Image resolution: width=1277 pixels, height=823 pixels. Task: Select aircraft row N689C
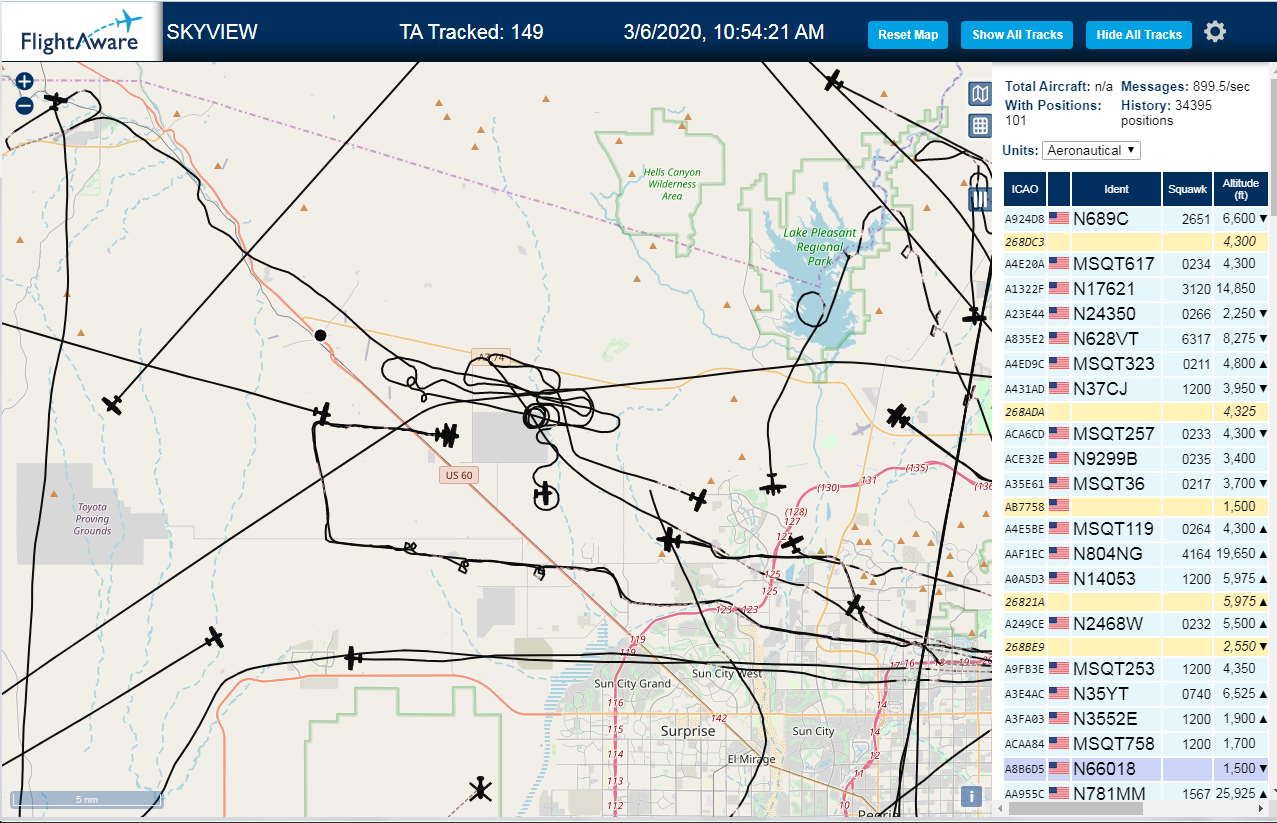(1136, 218)
